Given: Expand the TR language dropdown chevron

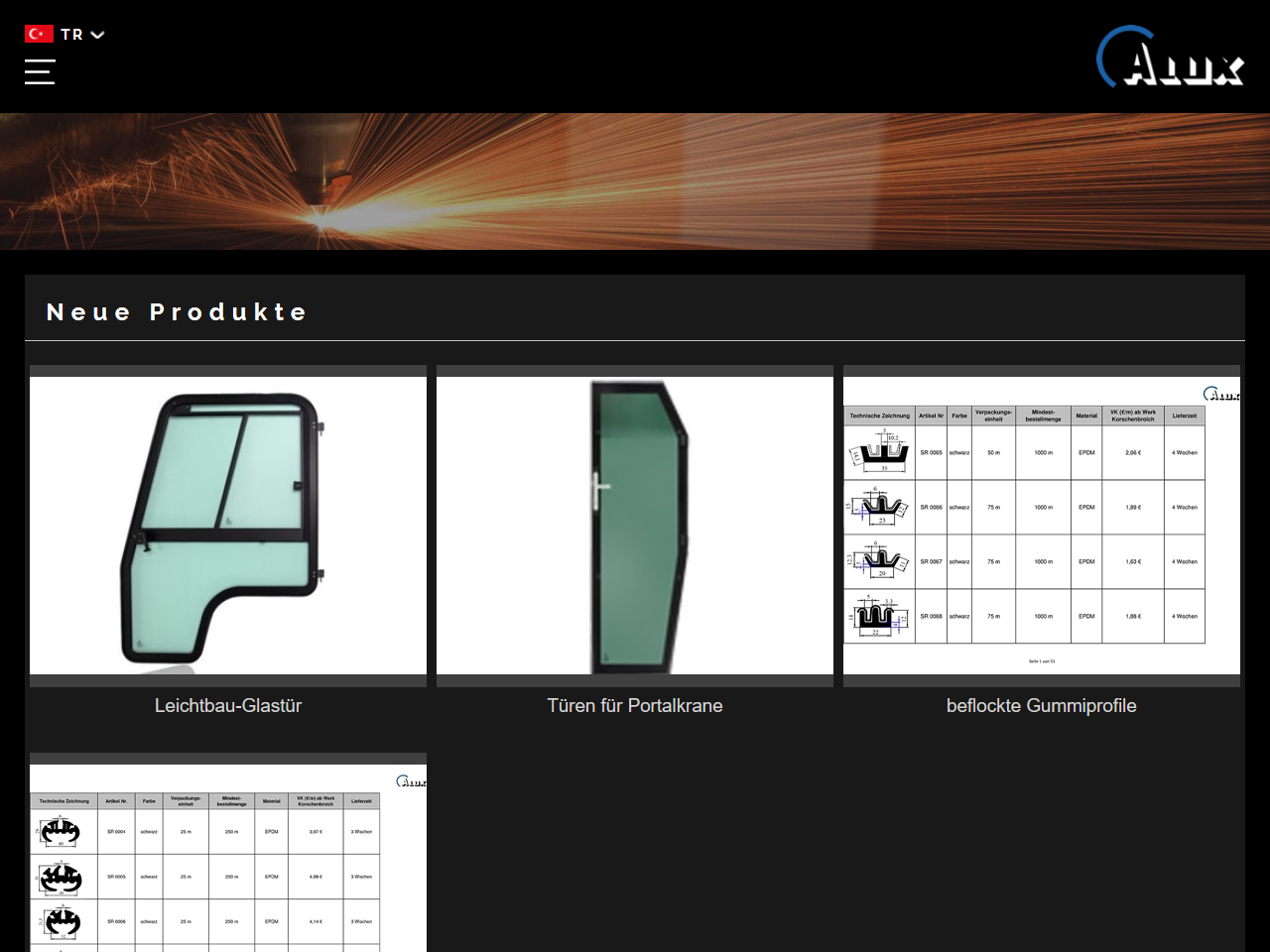Looking at the screenshot, I should 97,35.
